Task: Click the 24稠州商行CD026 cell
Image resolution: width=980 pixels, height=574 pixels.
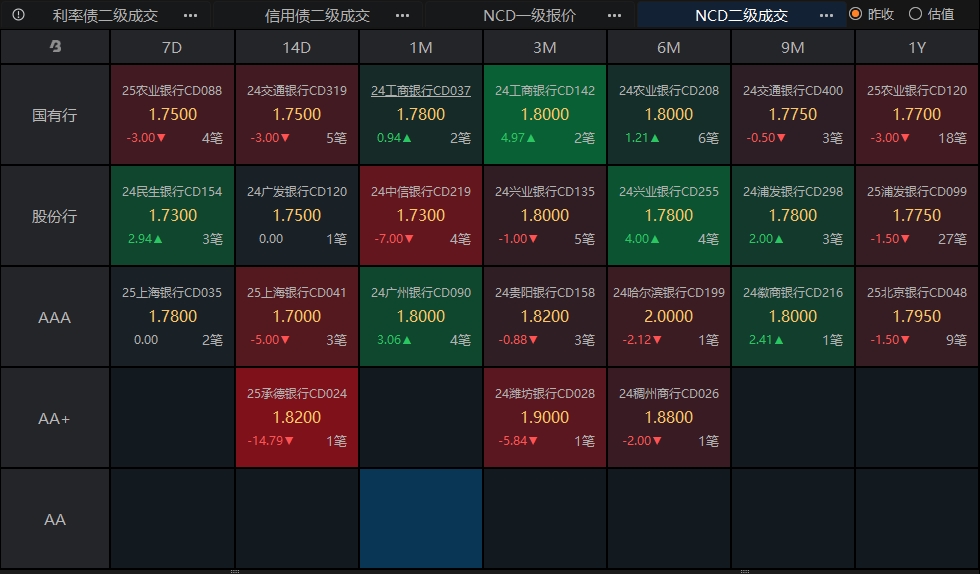Action: (x=669, y=418)
